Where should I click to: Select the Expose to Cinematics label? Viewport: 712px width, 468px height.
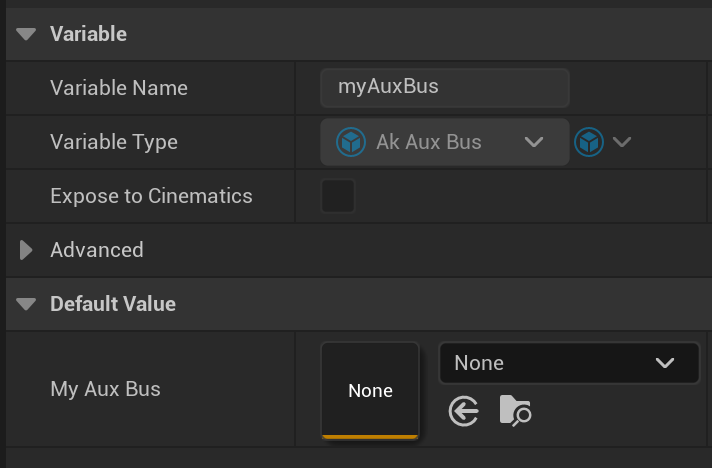pyautogui.click(x=151, y=196)
